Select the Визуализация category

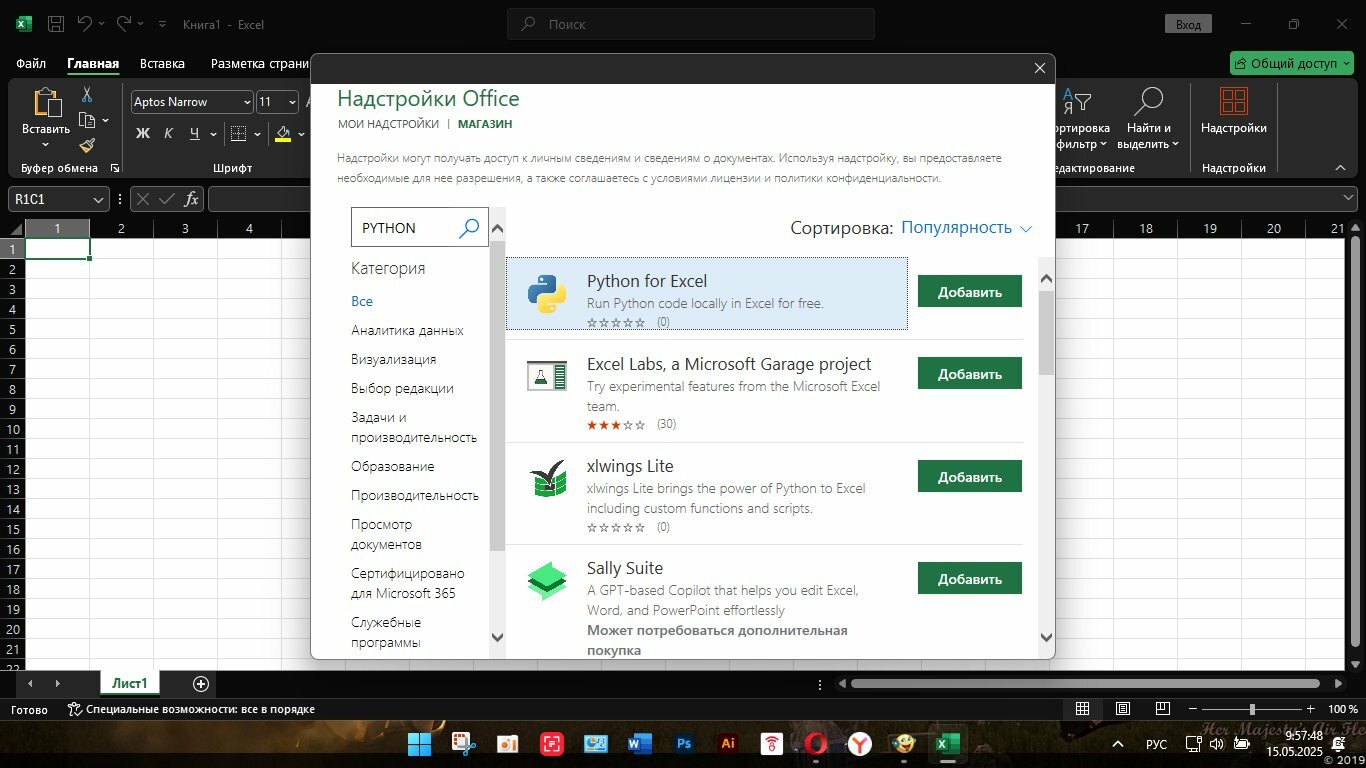coord(393,359)
